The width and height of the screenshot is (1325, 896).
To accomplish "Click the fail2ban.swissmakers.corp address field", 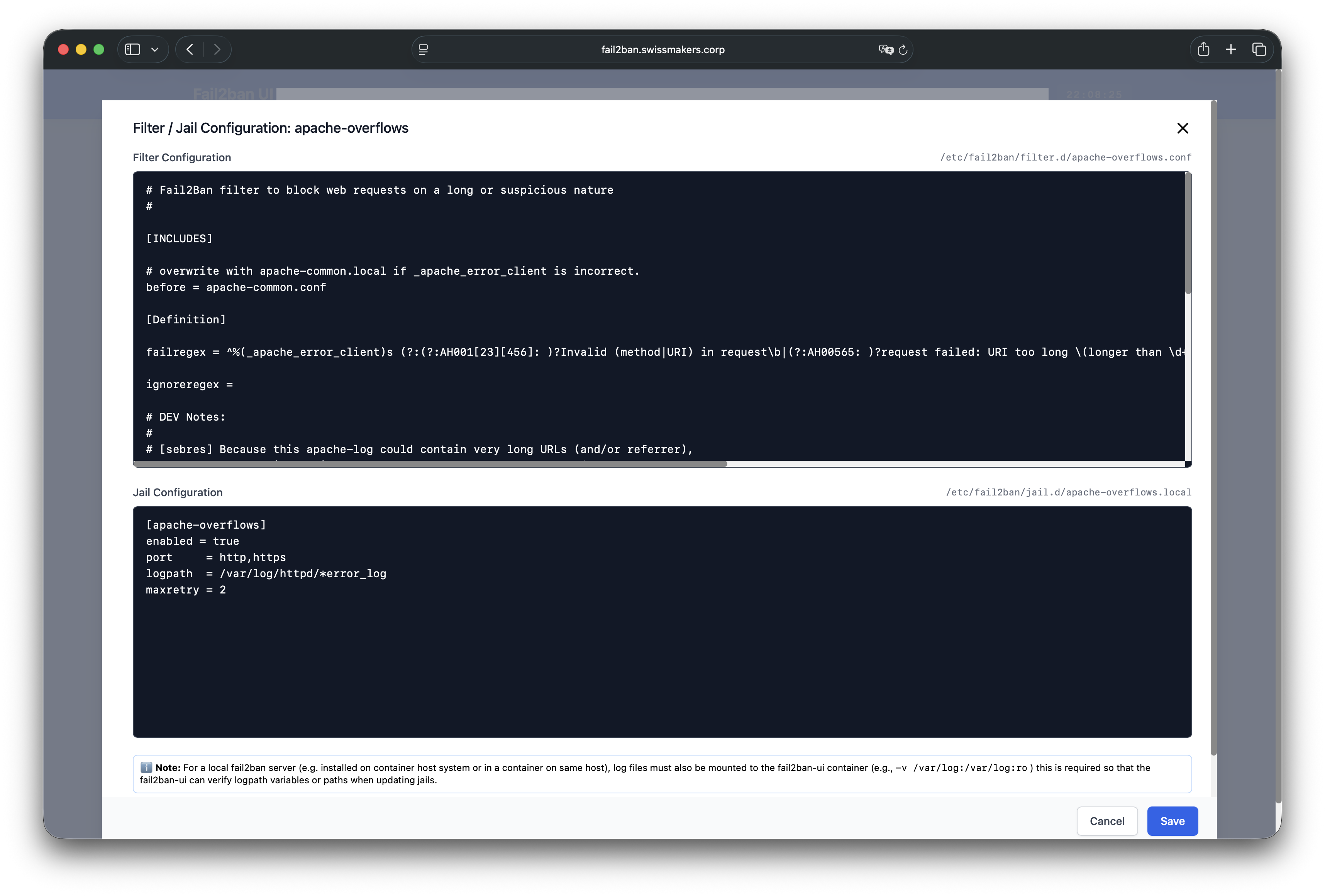I will pyautogui.click(x=662, y=50).
